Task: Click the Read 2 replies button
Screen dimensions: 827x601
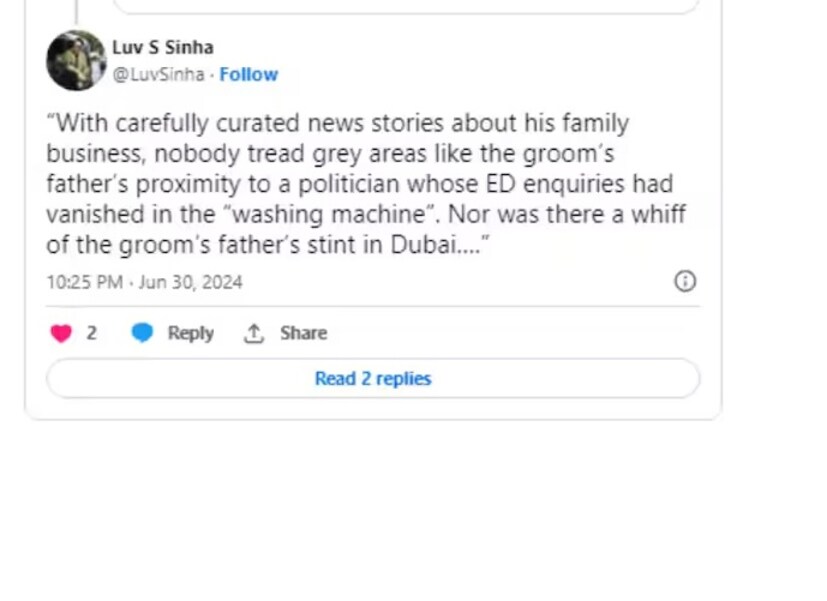Action: click(x=373, y=379)
